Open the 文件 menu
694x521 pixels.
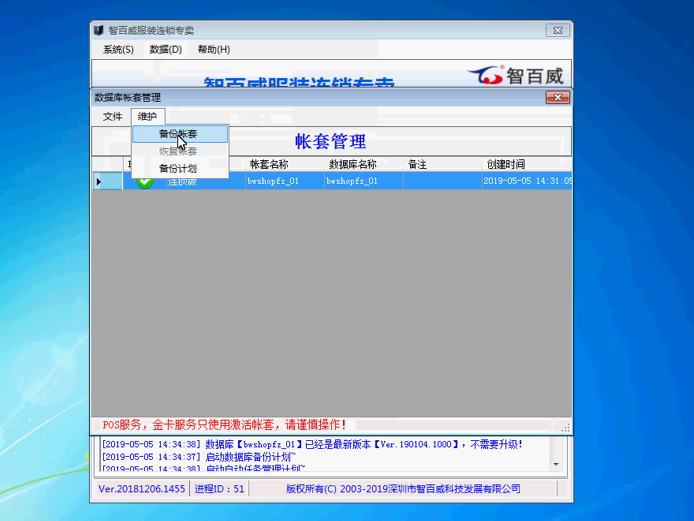(112, 117)
